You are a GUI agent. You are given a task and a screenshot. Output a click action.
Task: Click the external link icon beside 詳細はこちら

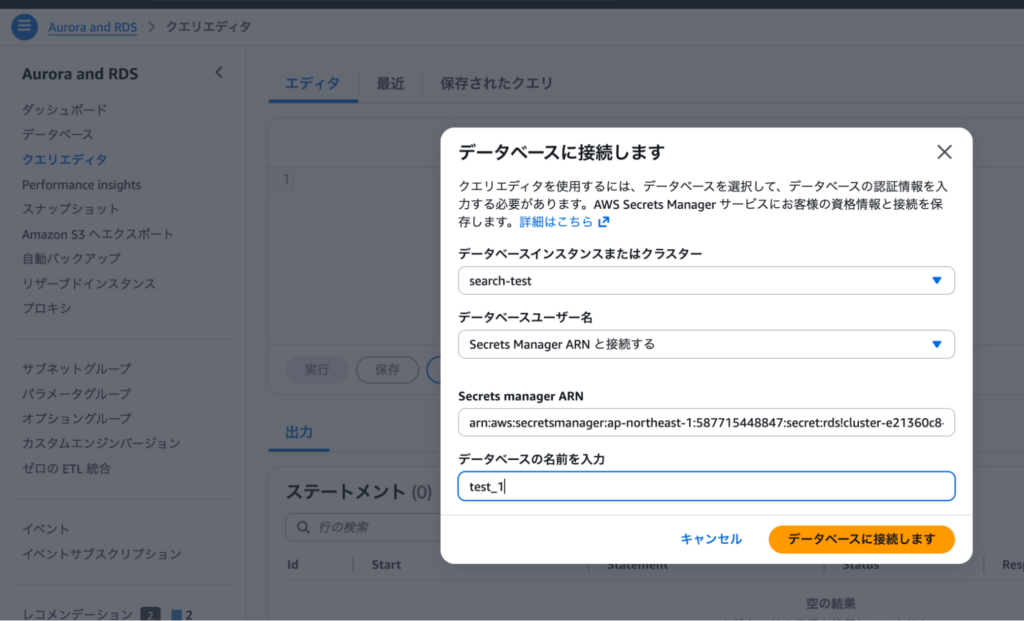pos(603,222)
